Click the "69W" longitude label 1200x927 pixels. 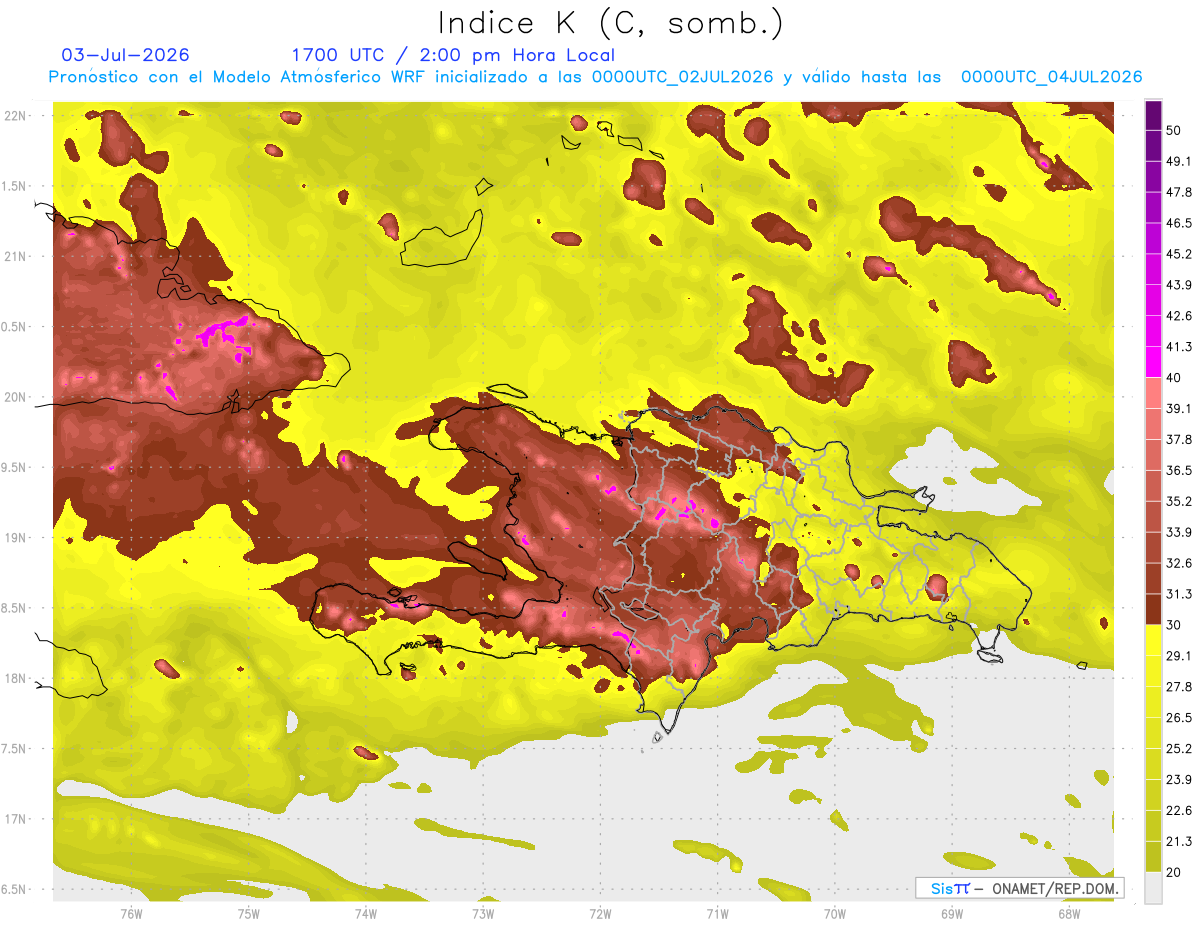point(952,913)
